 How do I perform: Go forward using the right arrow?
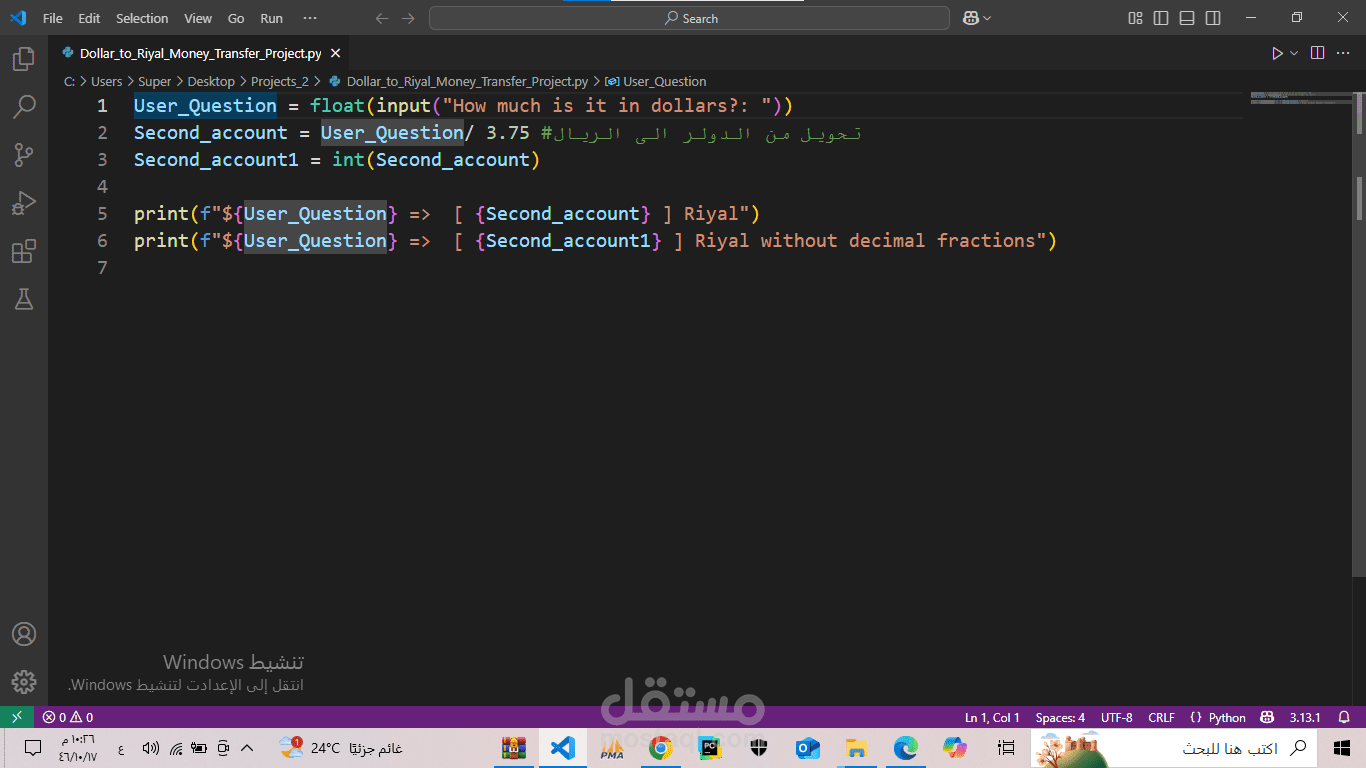[x=408, y=18]
